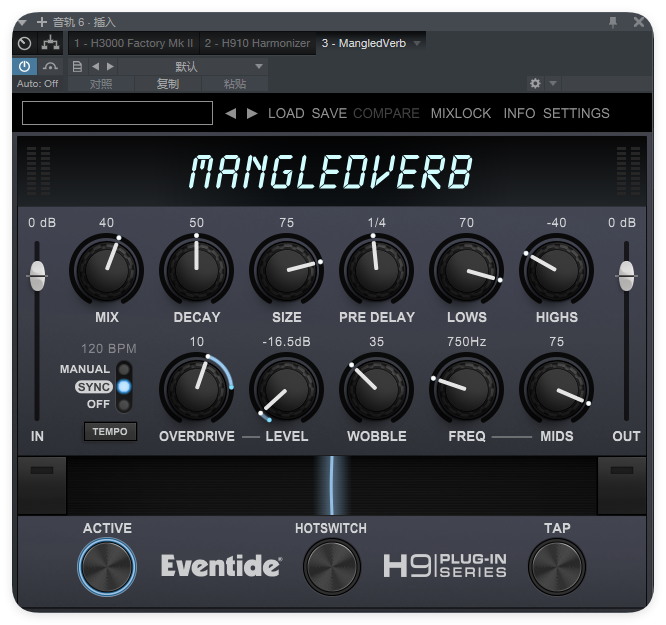Load the previous Eventide preset
666x625 pixels.
(x=231, y=113)
